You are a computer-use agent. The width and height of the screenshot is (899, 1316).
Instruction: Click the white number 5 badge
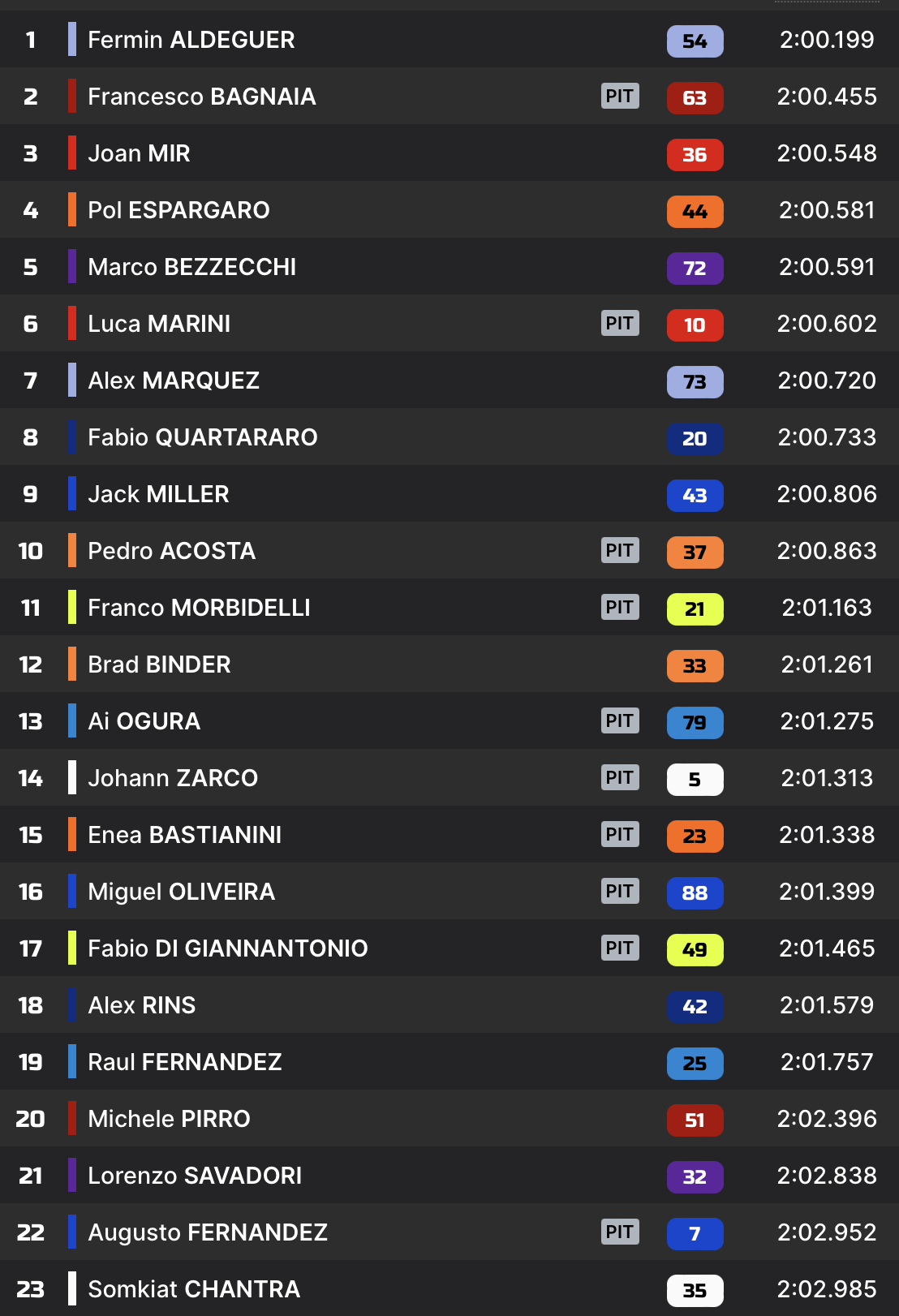pos(695,779)
